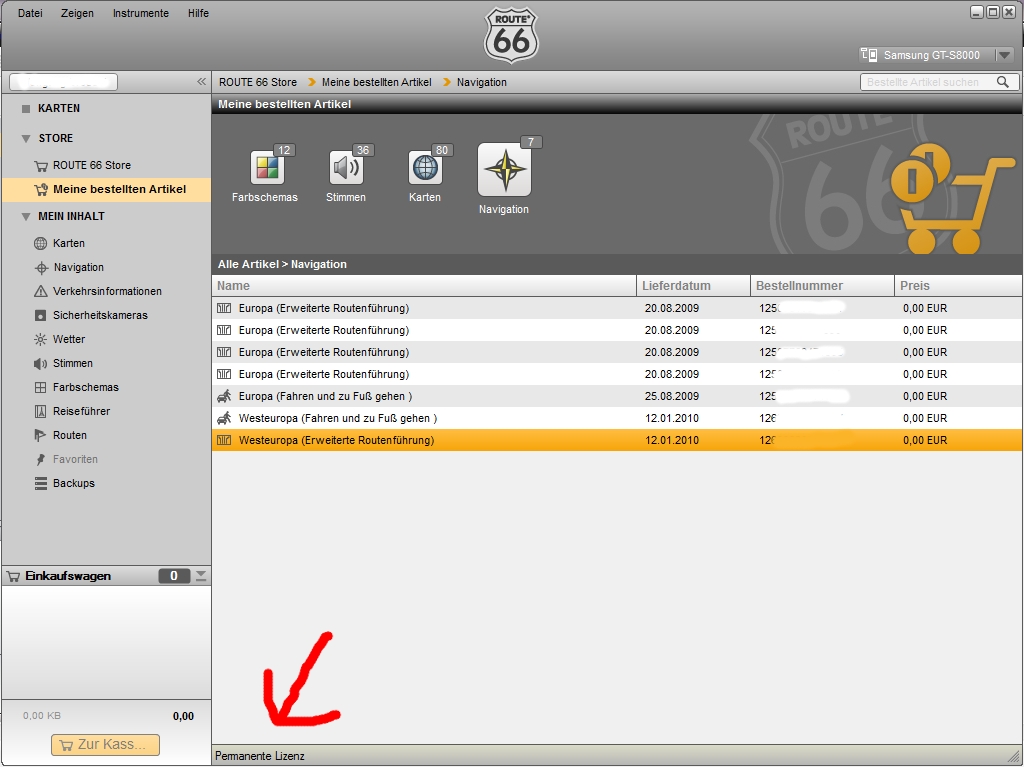Image resolution: width=1024 pixels, height=767 pixels.
Task: Sort by Name column header
Action: coord(424,286)
